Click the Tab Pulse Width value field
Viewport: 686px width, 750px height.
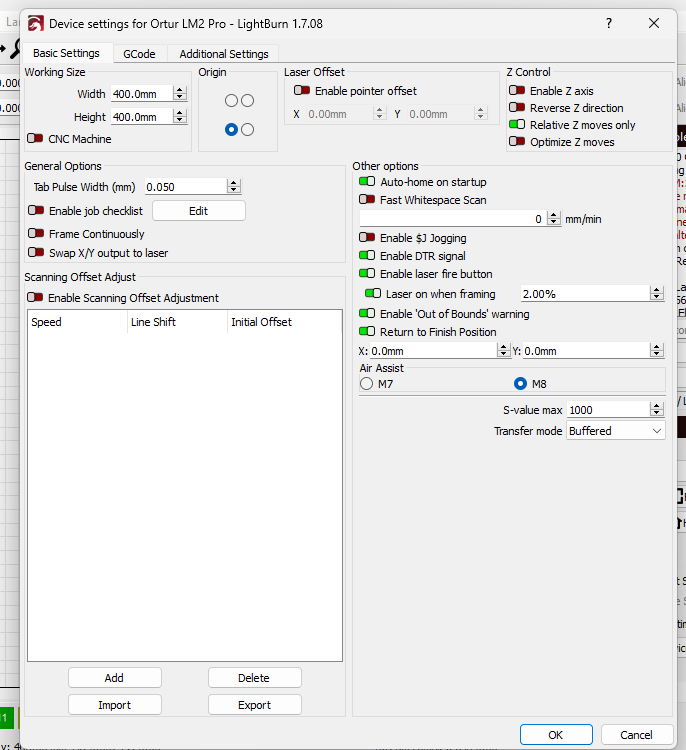click(x=186, y=187)
